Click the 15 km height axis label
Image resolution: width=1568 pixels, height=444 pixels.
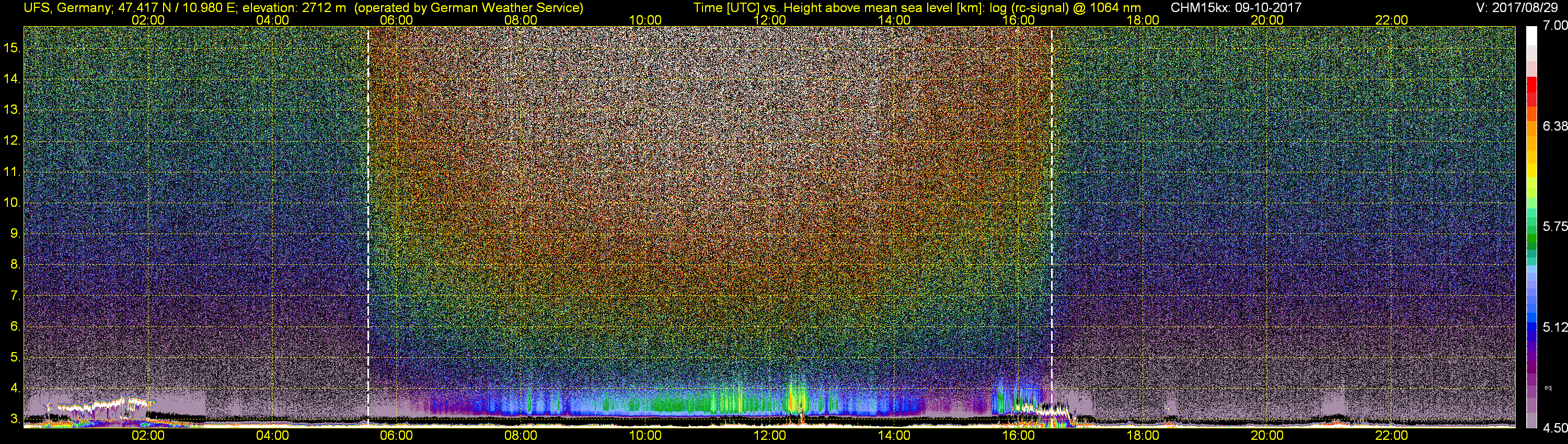tap(12, 48)
